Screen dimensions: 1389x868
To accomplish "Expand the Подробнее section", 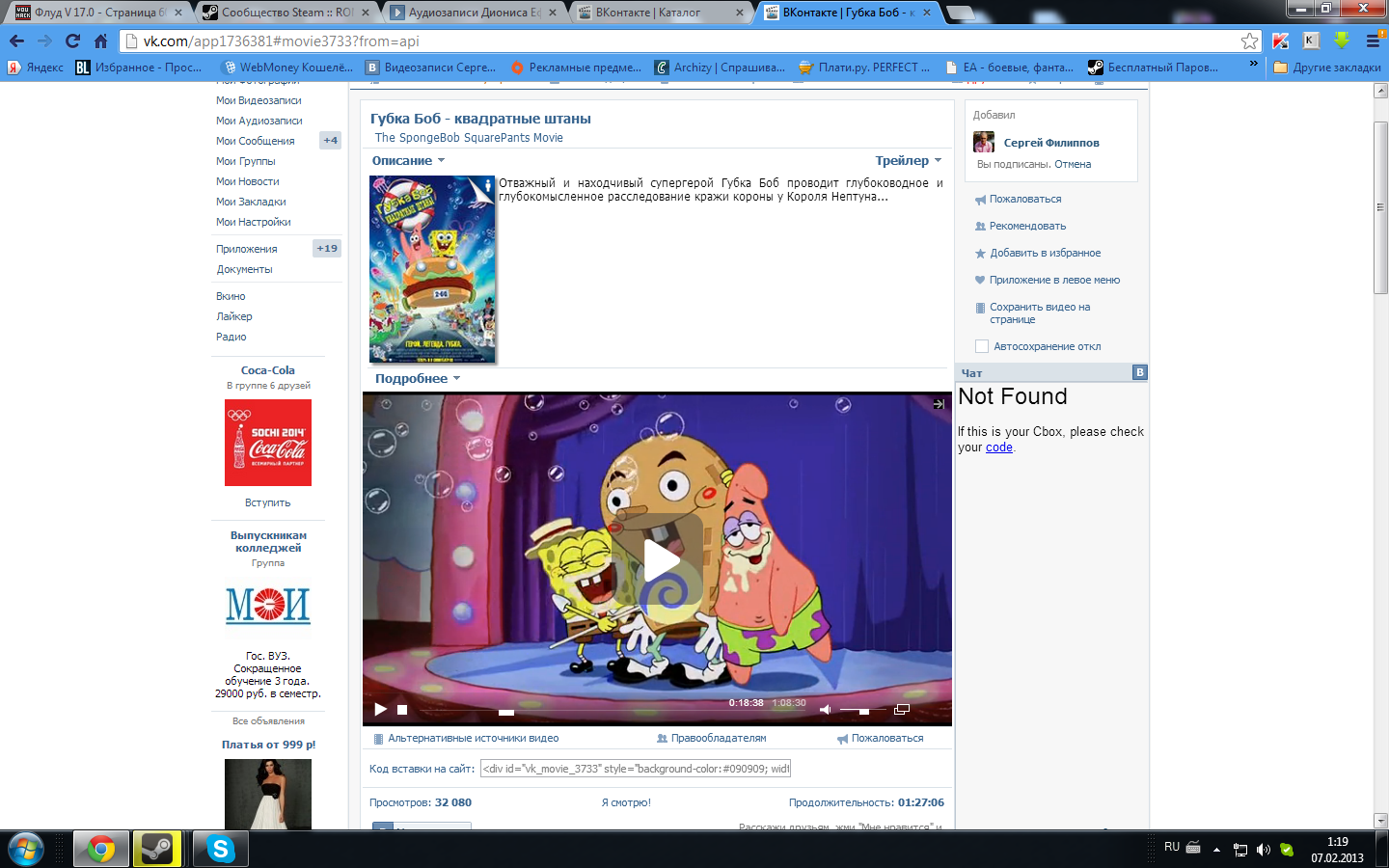I will click(418, 379).
